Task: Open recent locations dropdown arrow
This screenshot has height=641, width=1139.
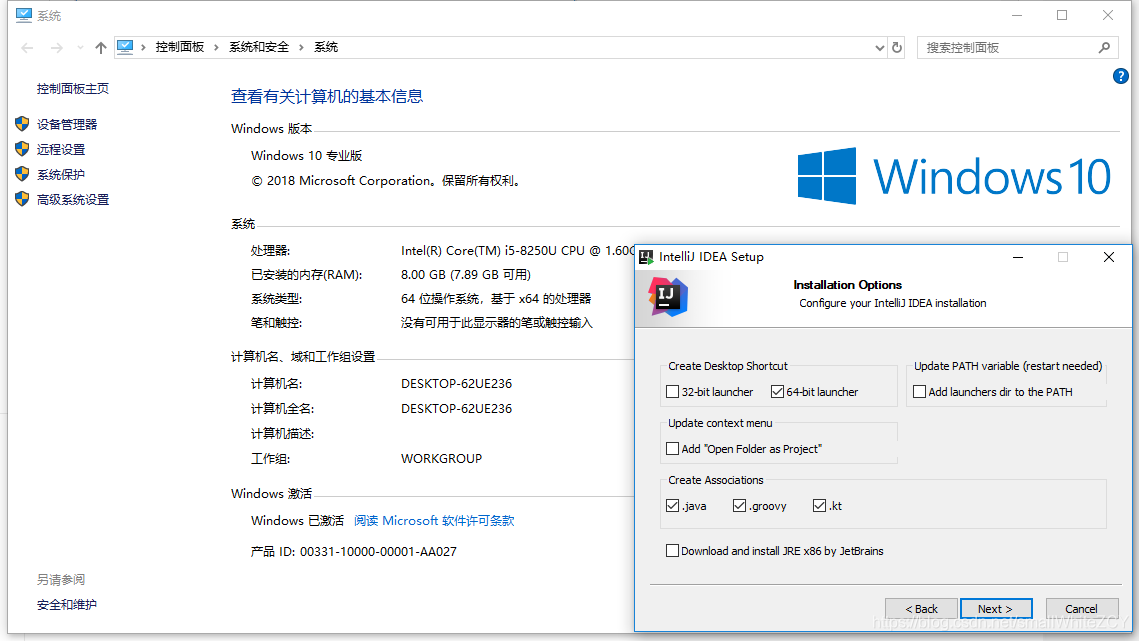Action: pos(80,48)
